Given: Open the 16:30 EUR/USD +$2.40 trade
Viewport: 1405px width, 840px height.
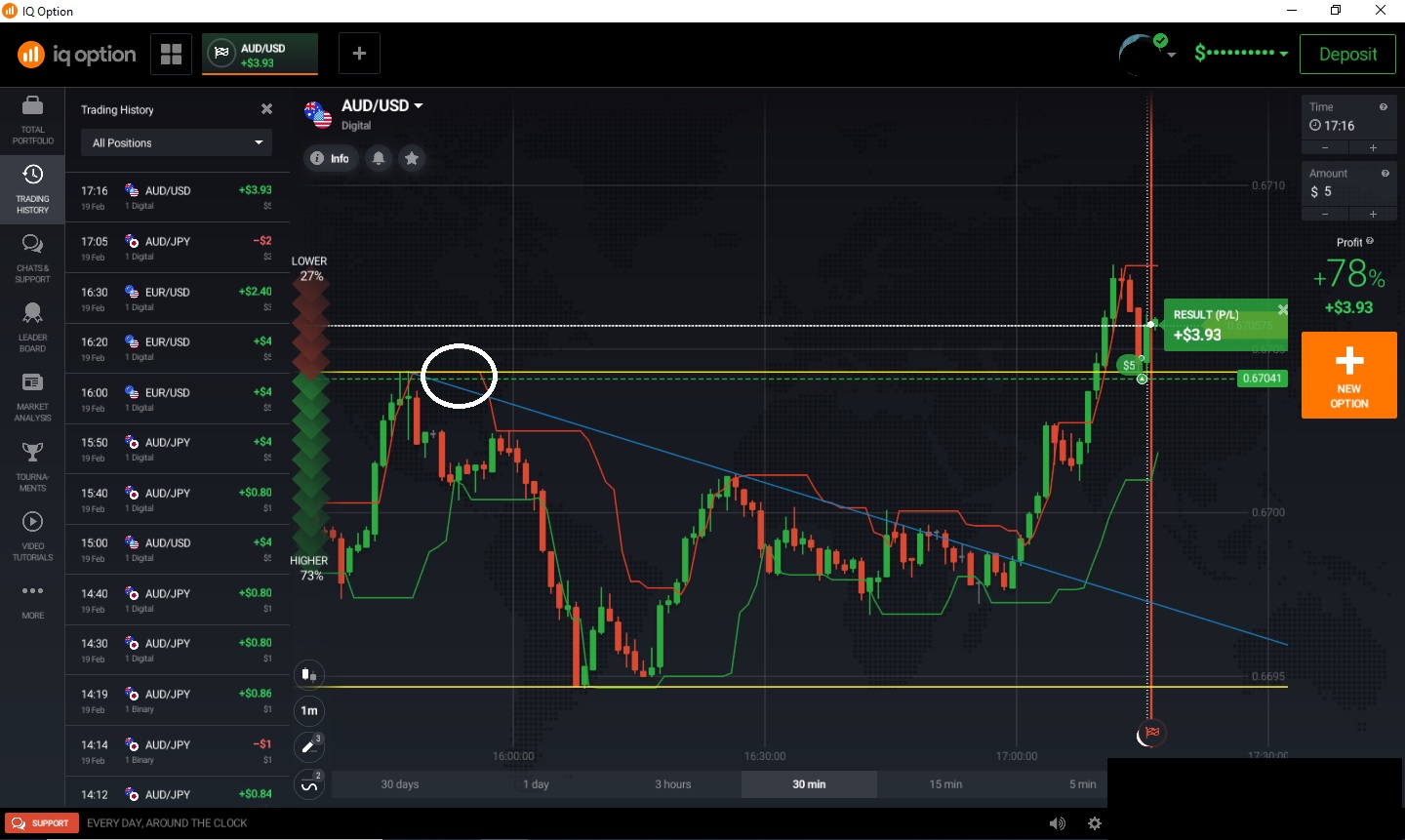Looking at the screenshot, I should pos(178,299).
